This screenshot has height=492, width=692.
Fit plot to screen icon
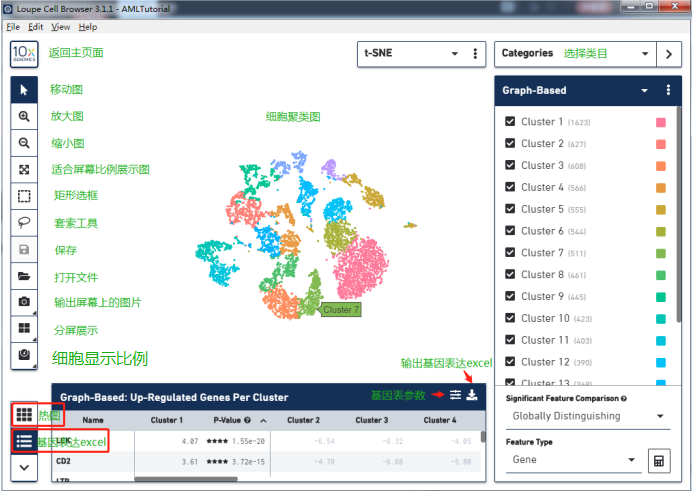tap(24, 169)
